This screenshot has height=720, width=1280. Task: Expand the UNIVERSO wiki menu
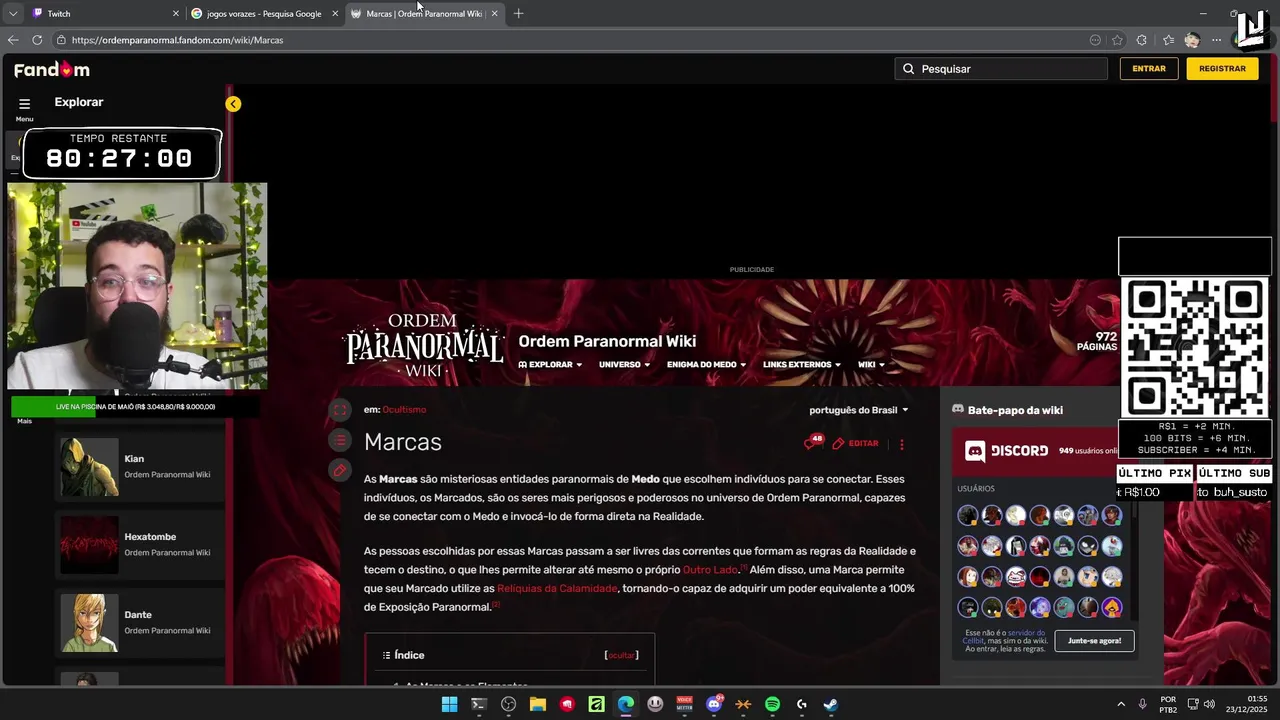(624, 365)
